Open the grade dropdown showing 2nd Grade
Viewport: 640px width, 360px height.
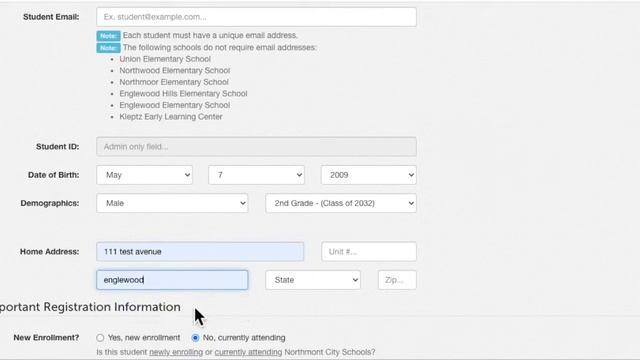341,203
